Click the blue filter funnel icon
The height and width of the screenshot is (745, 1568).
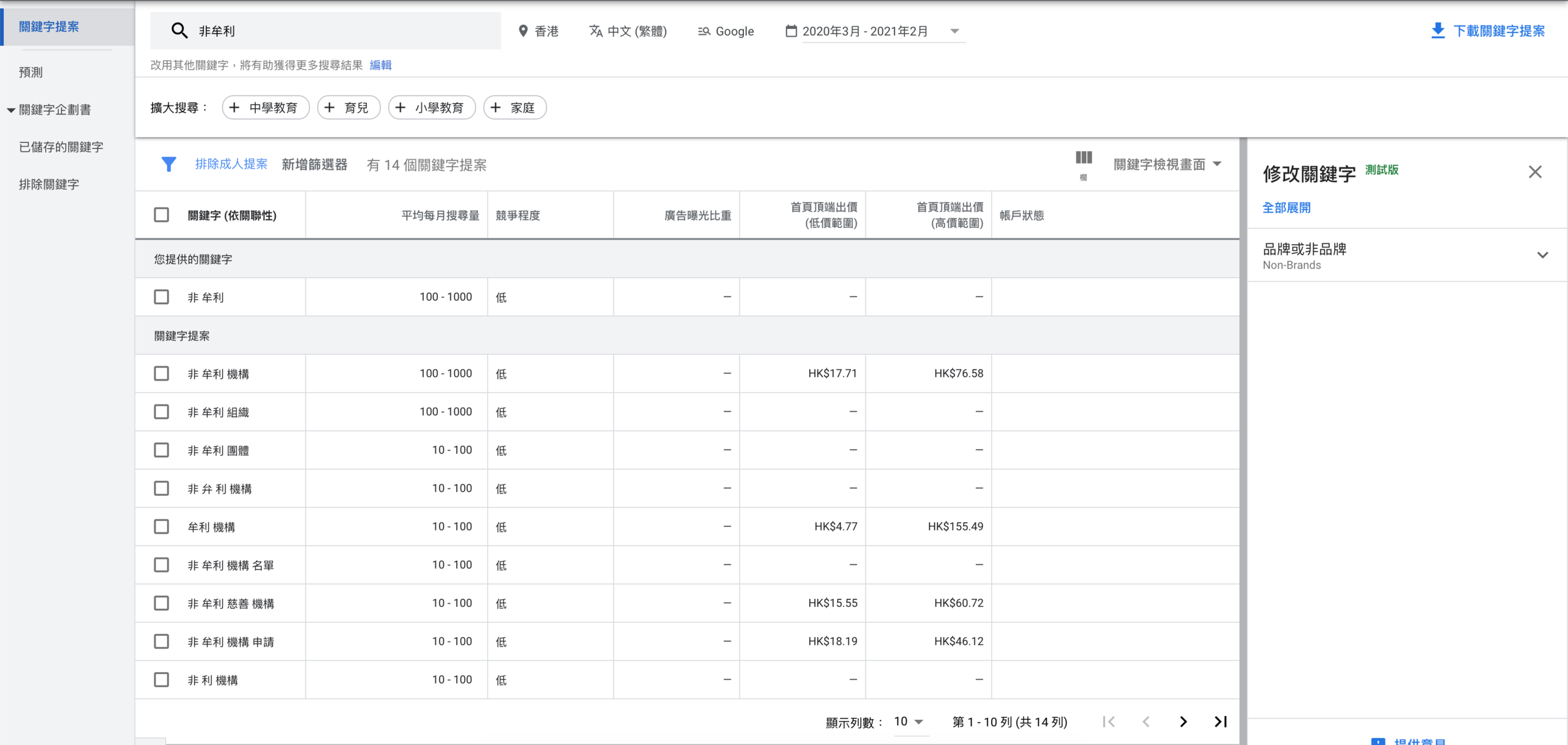point(169,164)
